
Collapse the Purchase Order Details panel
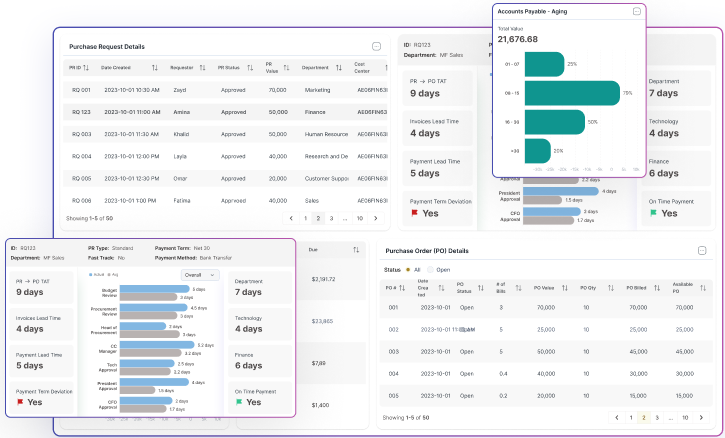point(701,251)
